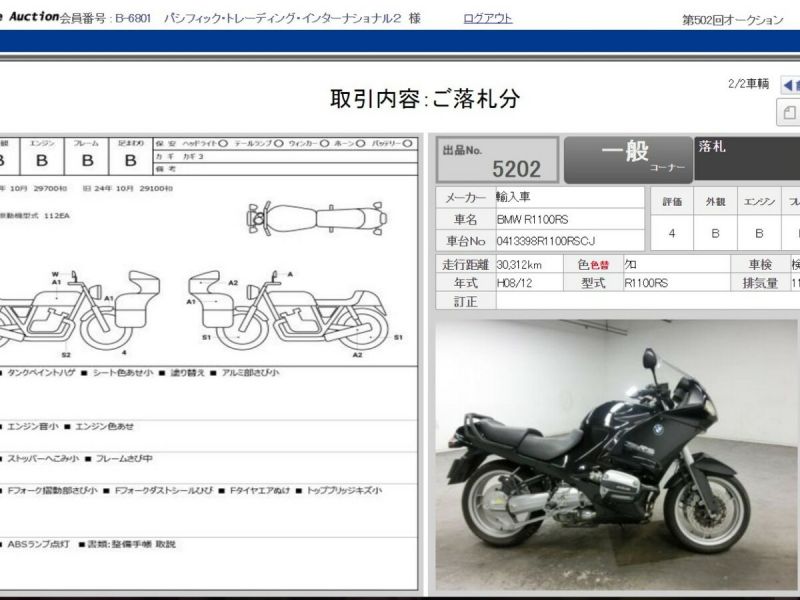
Task: Click the 外観 grade B cell
Action: coord(715,233)
